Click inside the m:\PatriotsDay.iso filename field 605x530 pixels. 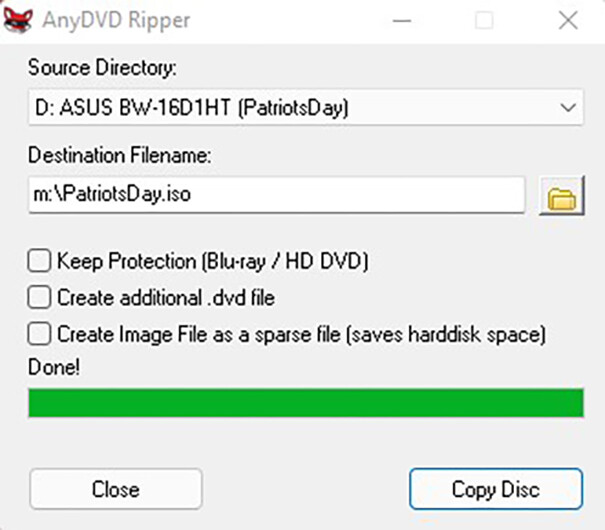(277, 194)
